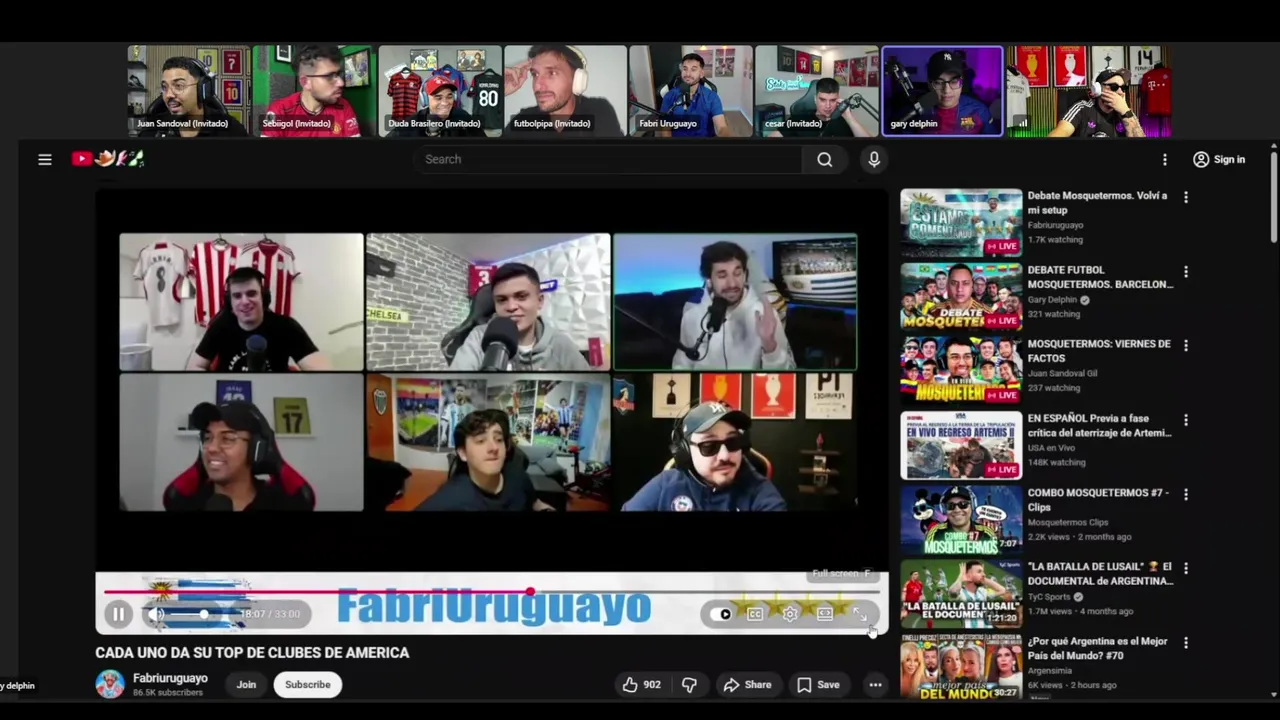Enter full screen mode
1280x720 pixels.
(x=859, y=614)
